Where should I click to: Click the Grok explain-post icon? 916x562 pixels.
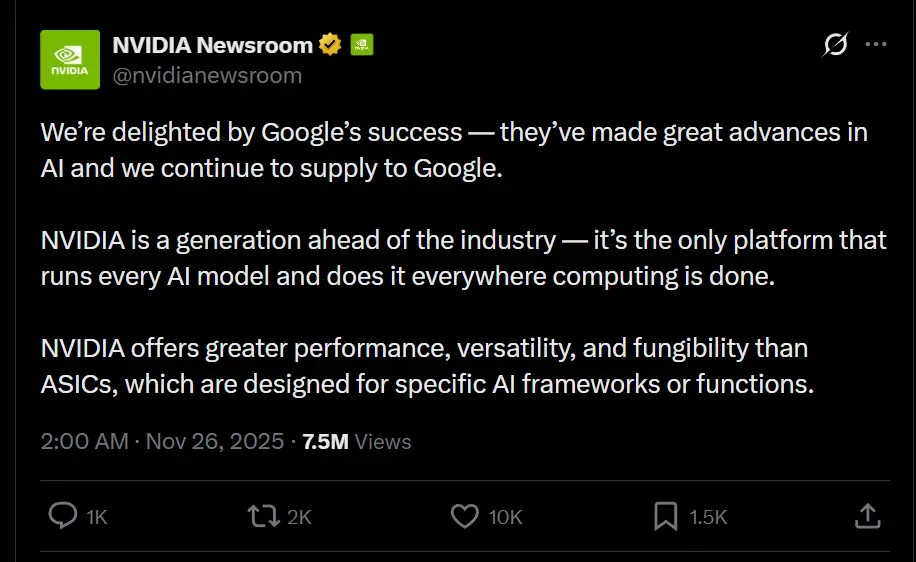coord(835,45)
